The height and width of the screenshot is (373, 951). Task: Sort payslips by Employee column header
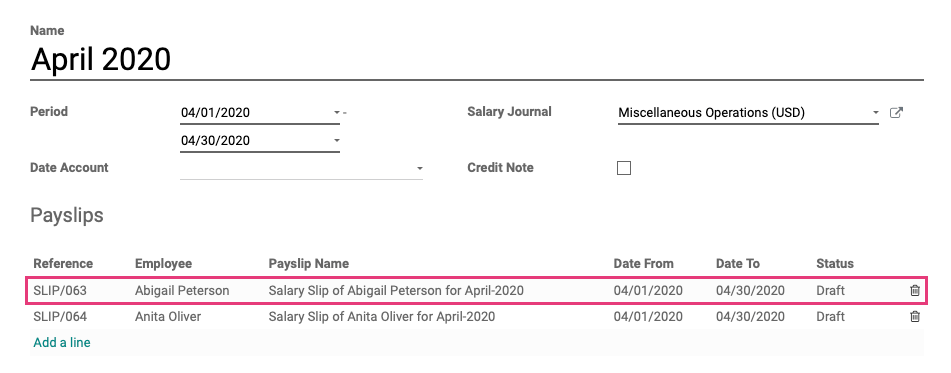[163, 264]
